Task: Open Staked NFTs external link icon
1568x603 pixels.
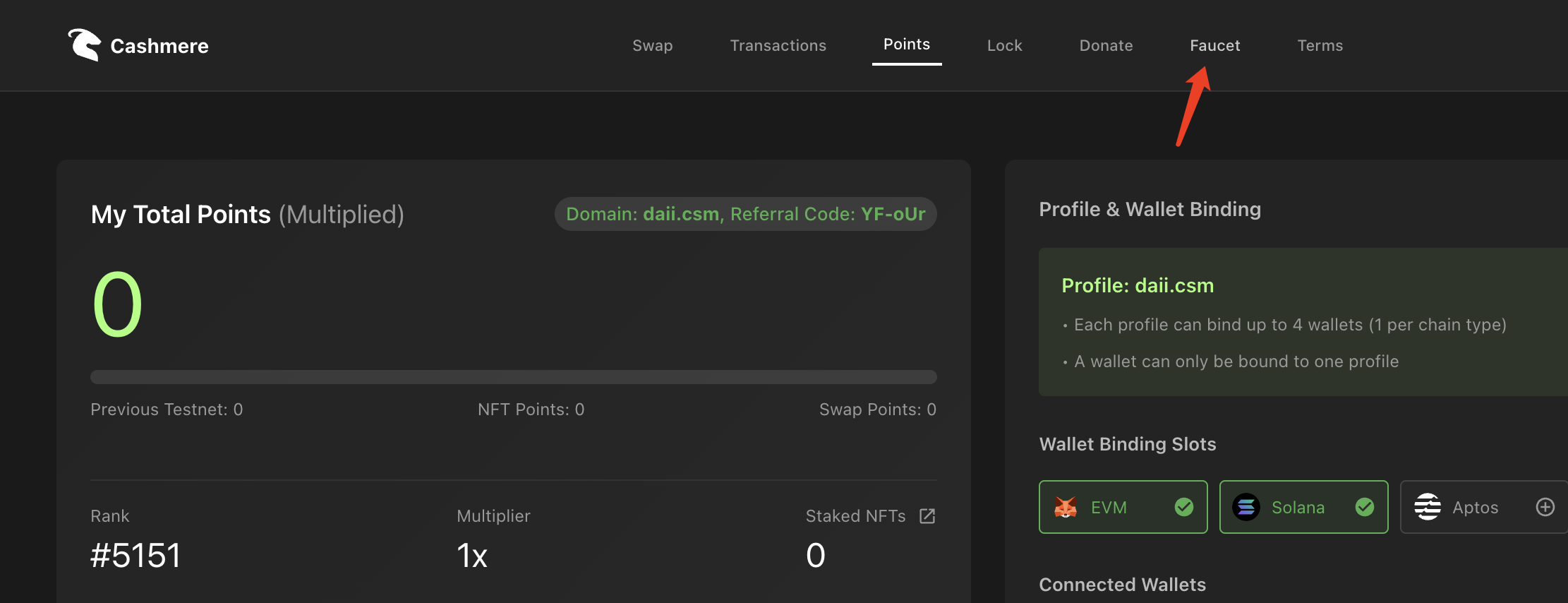Action: (x=927, y=516)
